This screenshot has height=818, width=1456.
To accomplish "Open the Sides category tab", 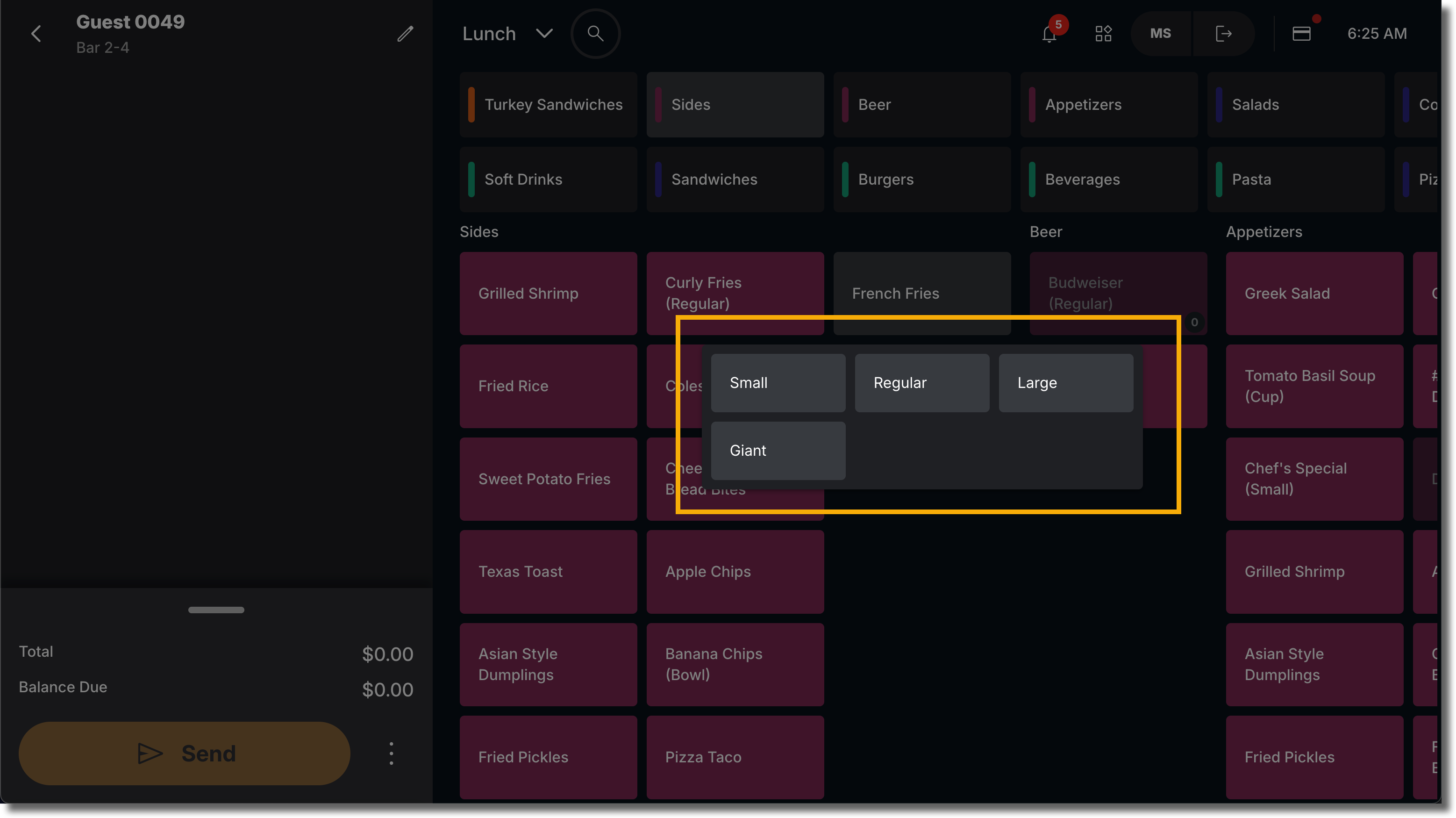I will [x=735, y=105].
